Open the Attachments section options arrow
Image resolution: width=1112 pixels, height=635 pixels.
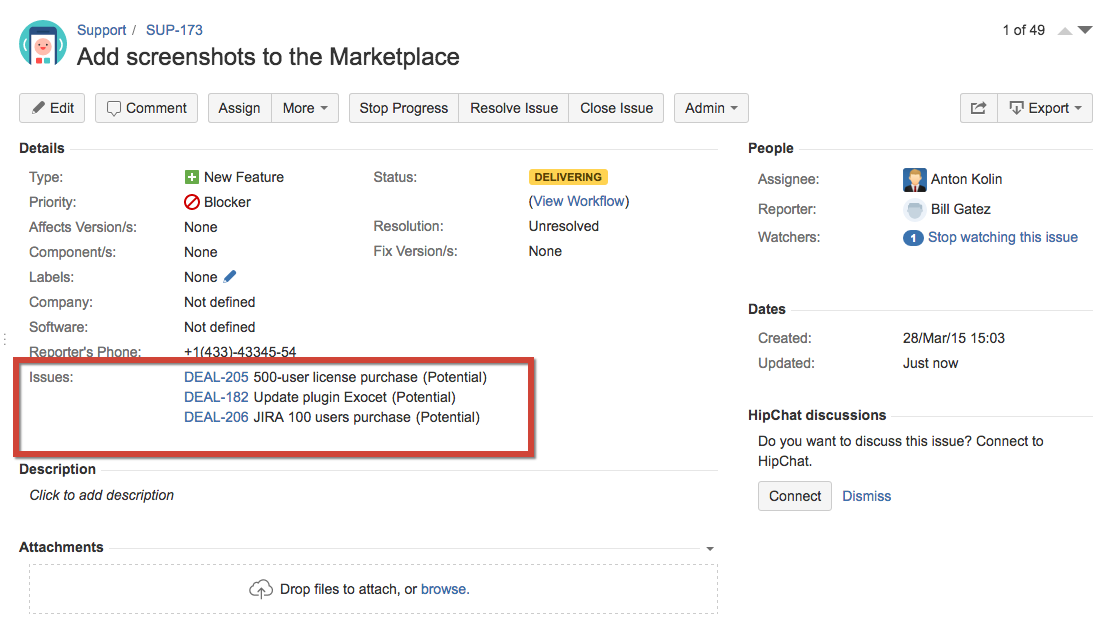pyautogui.click(x=710, y=549)
